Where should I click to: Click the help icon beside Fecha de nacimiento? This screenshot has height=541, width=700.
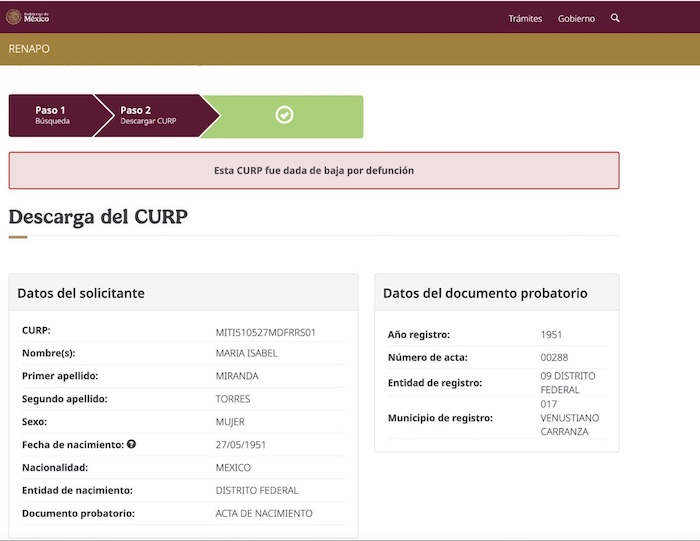pos(131,444)
